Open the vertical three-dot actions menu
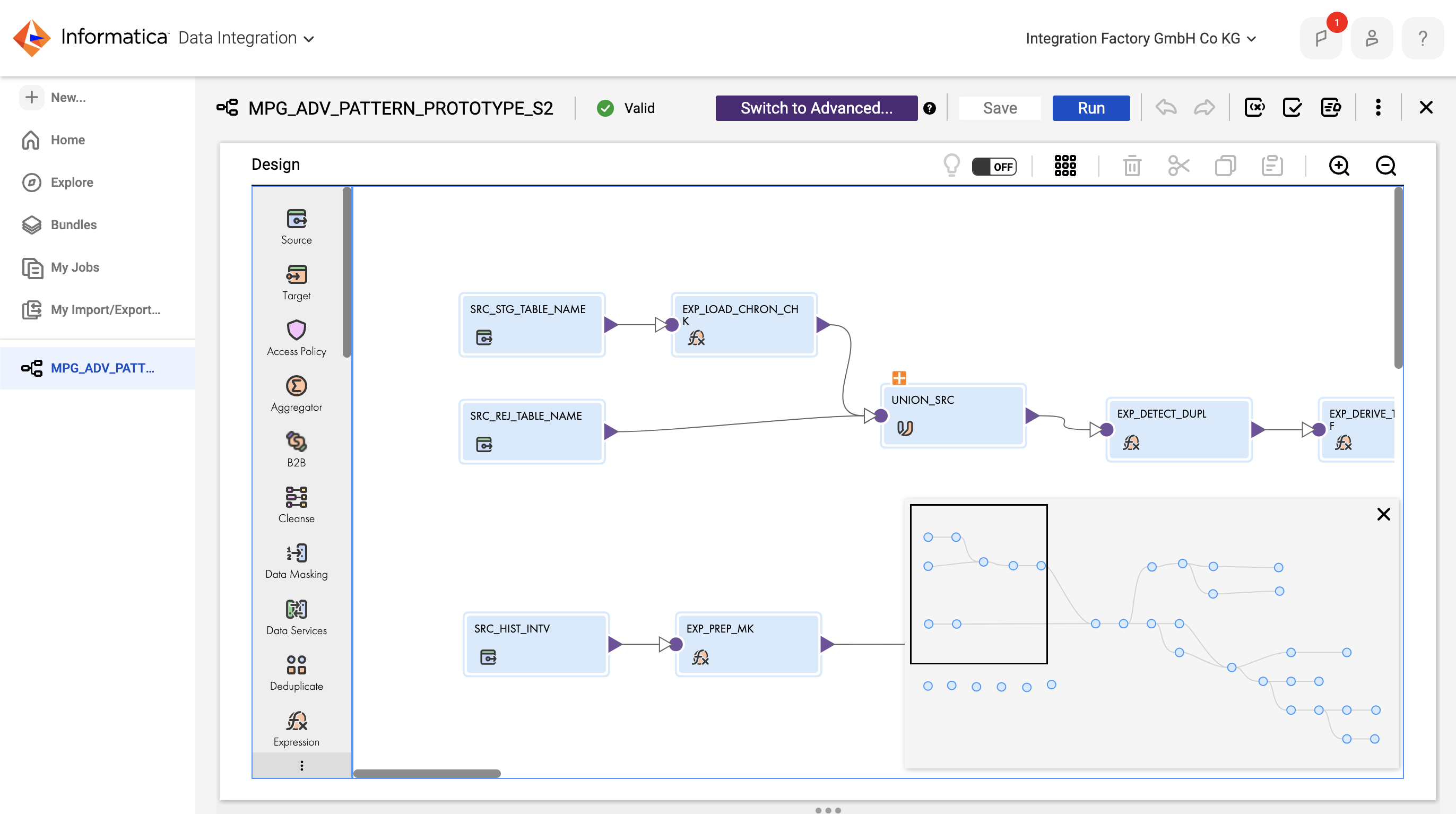This screenshot has width=1456, height=814. (x=1378, y=107)
